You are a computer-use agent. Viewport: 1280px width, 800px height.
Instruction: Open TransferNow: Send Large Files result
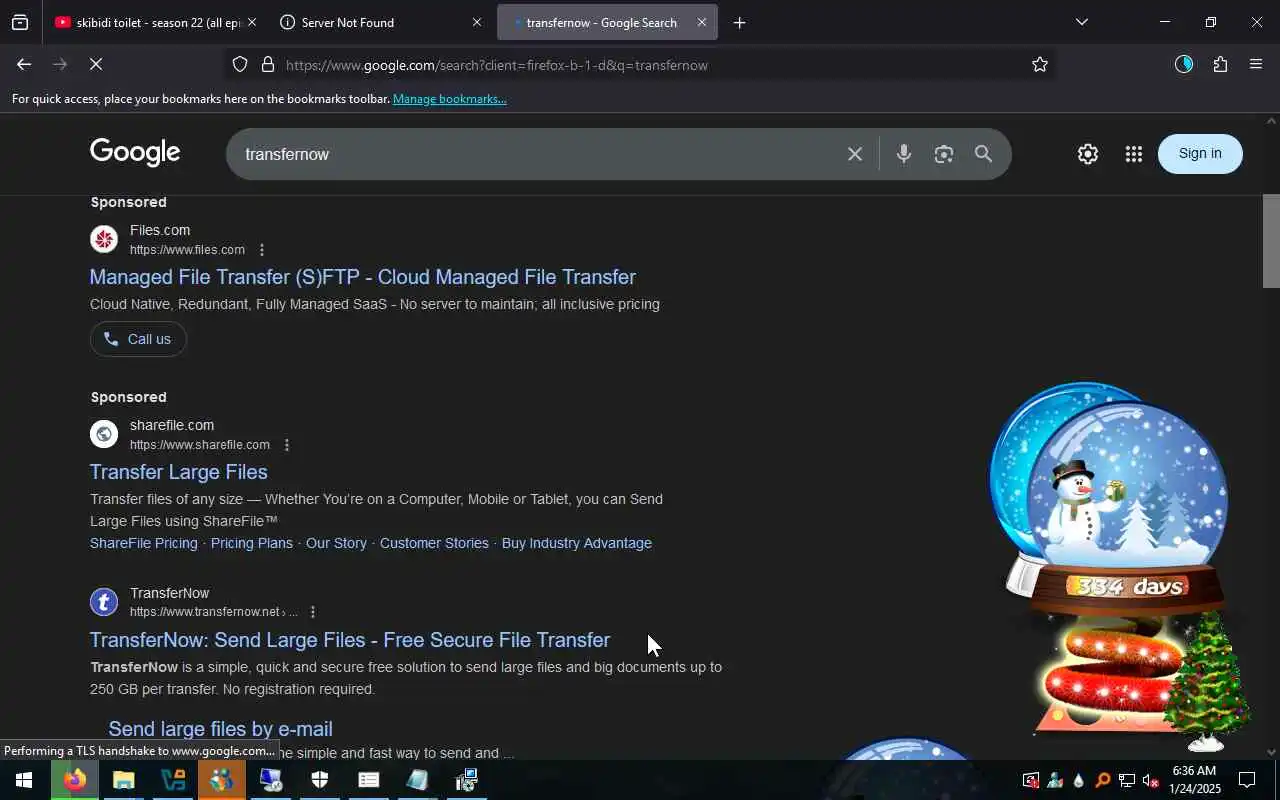tap(350, 640)
